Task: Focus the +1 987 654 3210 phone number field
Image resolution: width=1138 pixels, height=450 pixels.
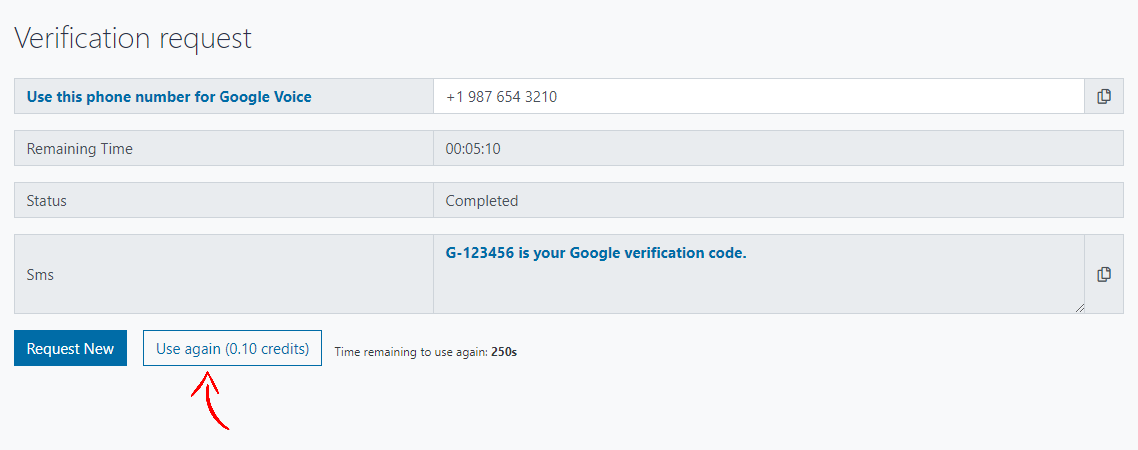Action: (758, 97)
